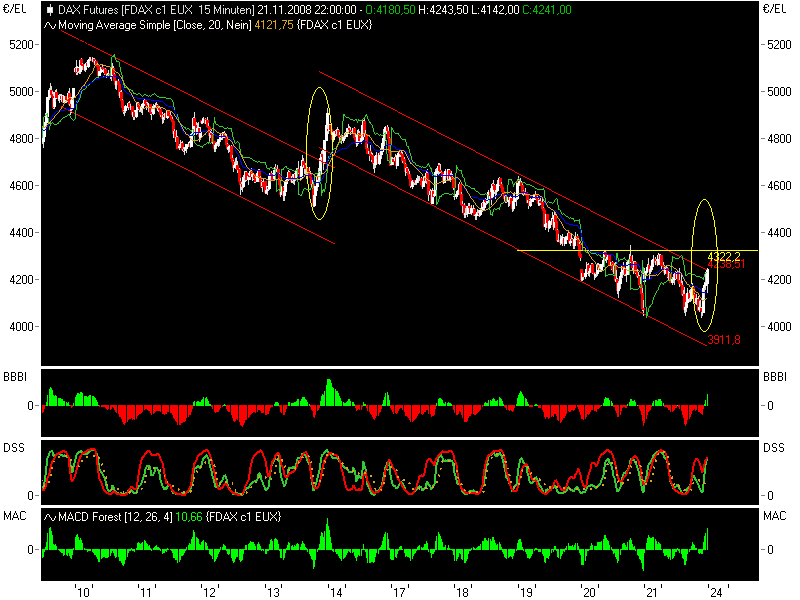Screen dimensions: 800x600
Task: Click the '17 date tick on time axis
Action: click(x=399, y=592)
